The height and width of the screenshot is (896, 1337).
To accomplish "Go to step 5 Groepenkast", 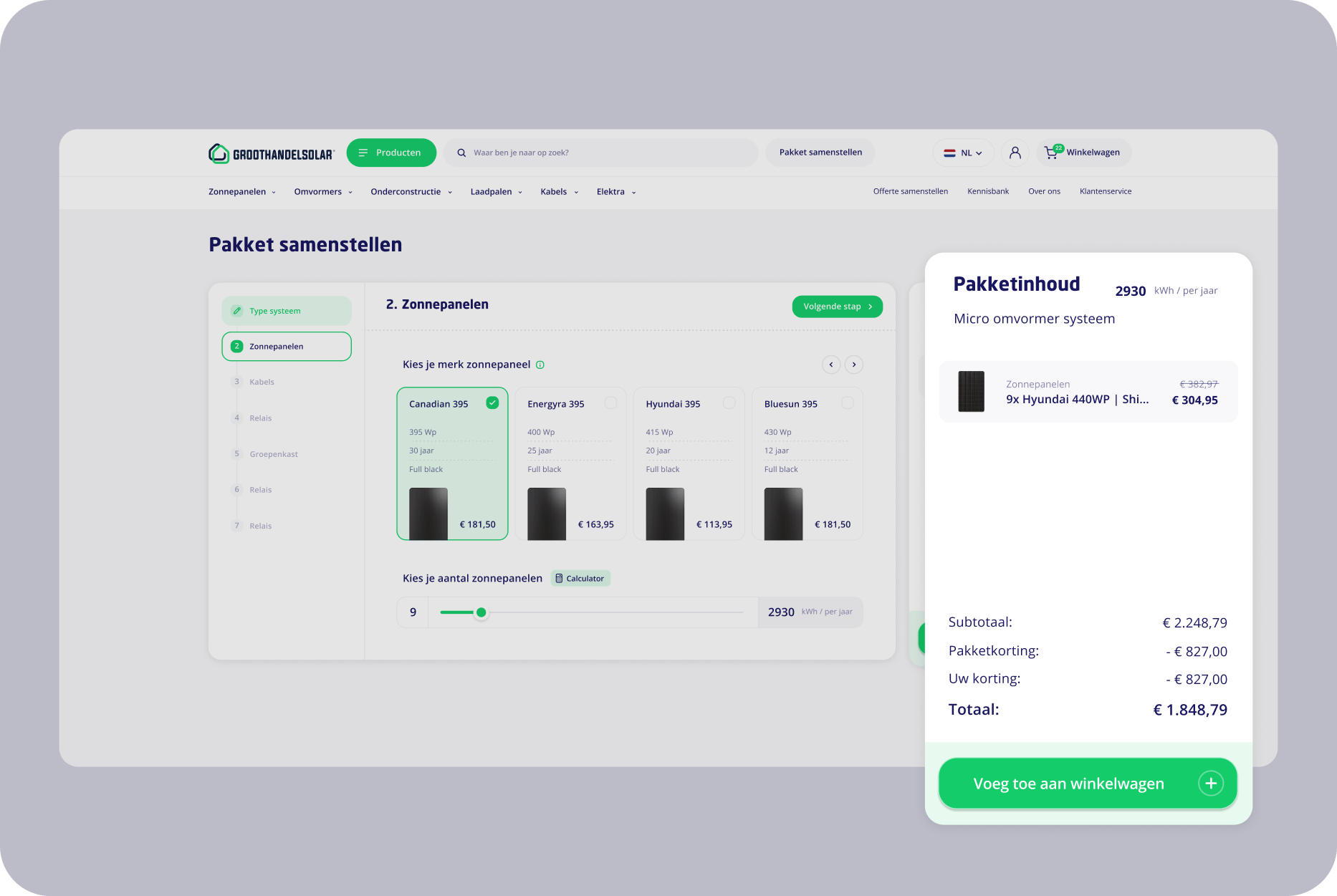I will pyautogui.click(x=264, y=454).
